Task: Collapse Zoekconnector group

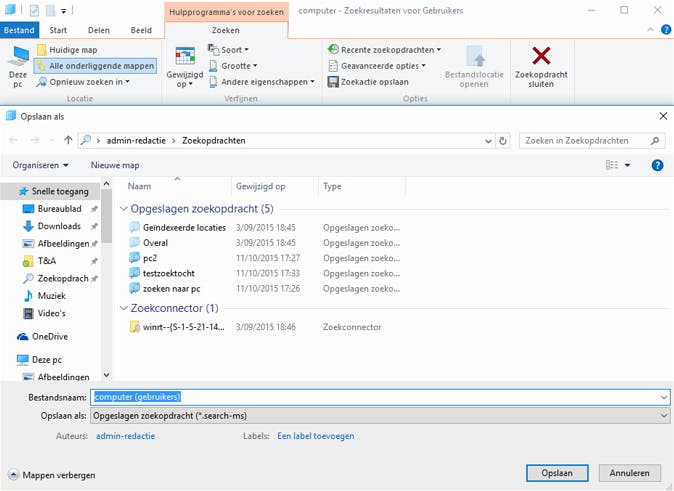Action: 124,308
